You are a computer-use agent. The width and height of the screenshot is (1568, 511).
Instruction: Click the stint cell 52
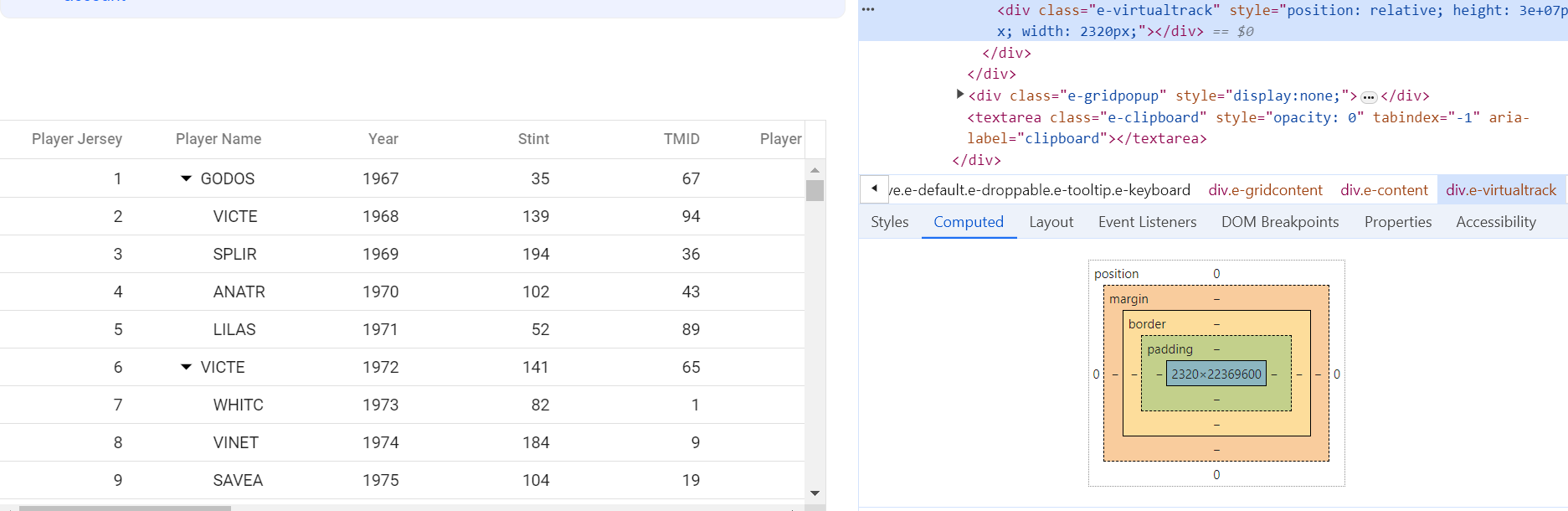pos(541,329)
